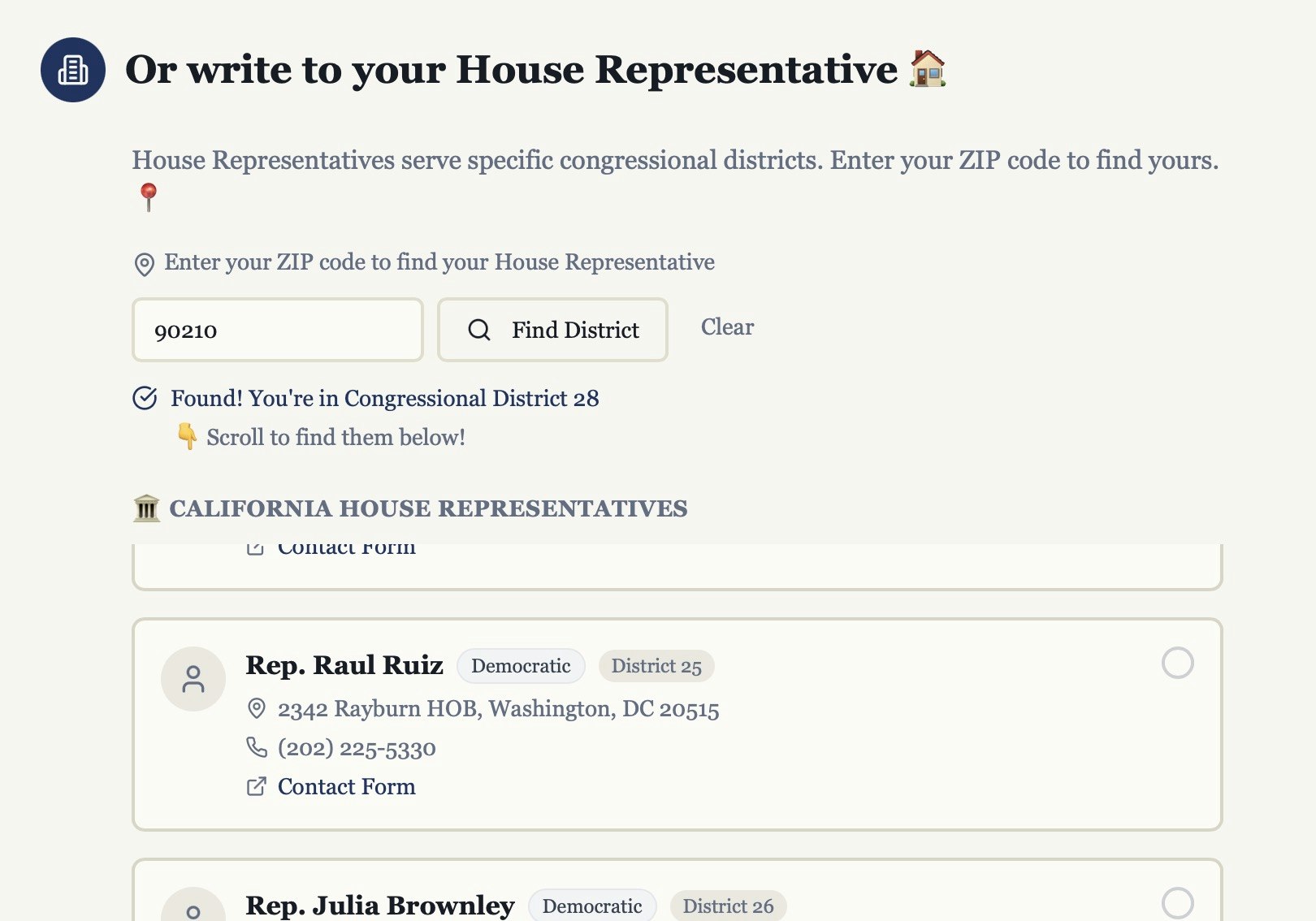Select Rep. Julia Brownley's selection circle
The height and width of the screenshot is (921, 1316).
point(1178,903)
